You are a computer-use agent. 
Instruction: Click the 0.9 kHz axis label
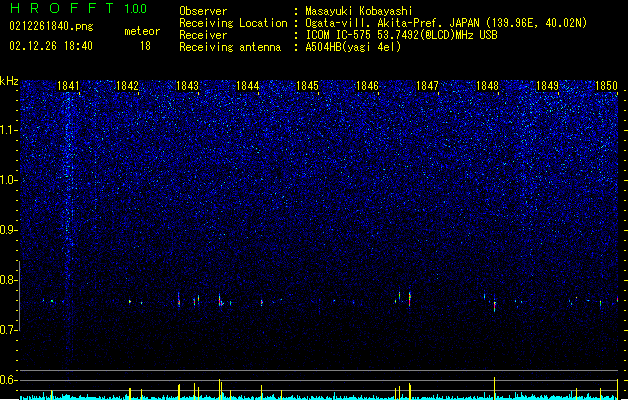point(8,230)
